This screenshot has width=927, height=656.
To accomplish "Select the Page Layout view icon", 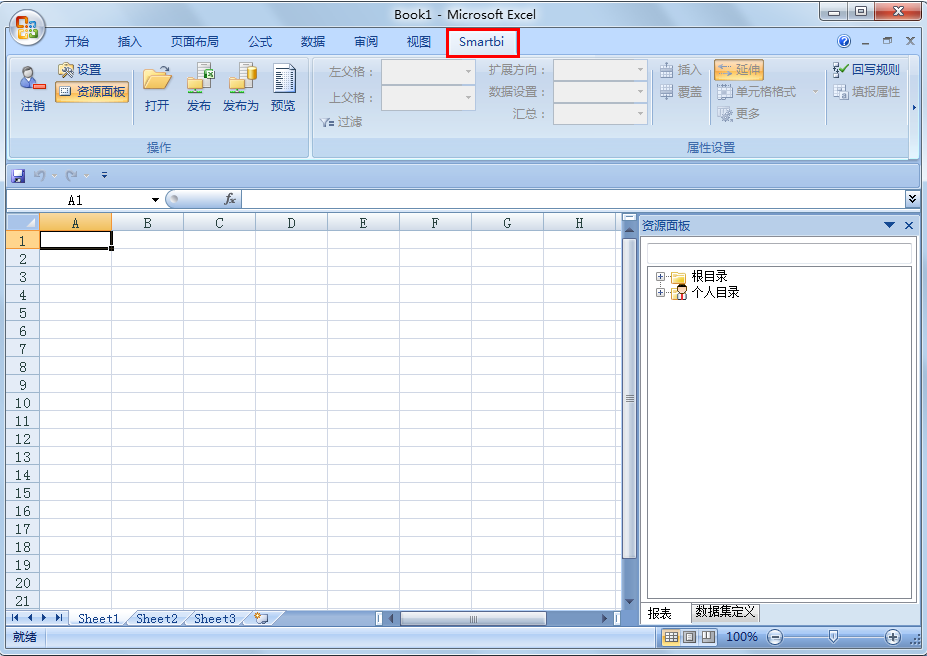I will pyautogui.click(x=689, y=637).
